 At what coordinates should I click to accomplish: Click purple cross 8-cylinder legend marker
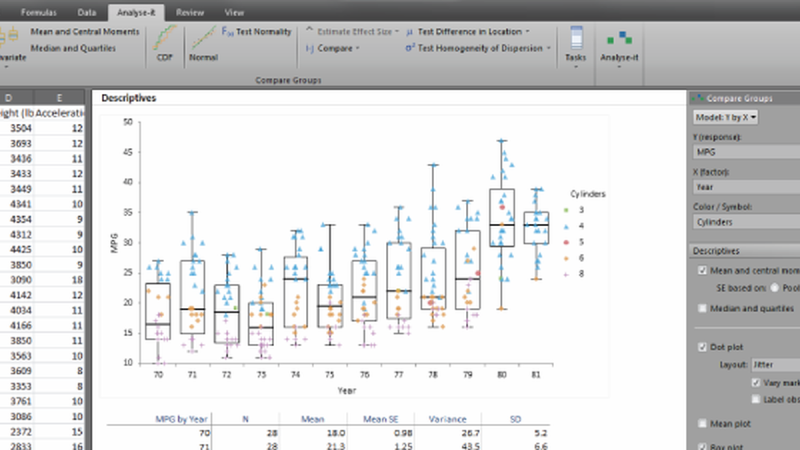tap(566, 274)
